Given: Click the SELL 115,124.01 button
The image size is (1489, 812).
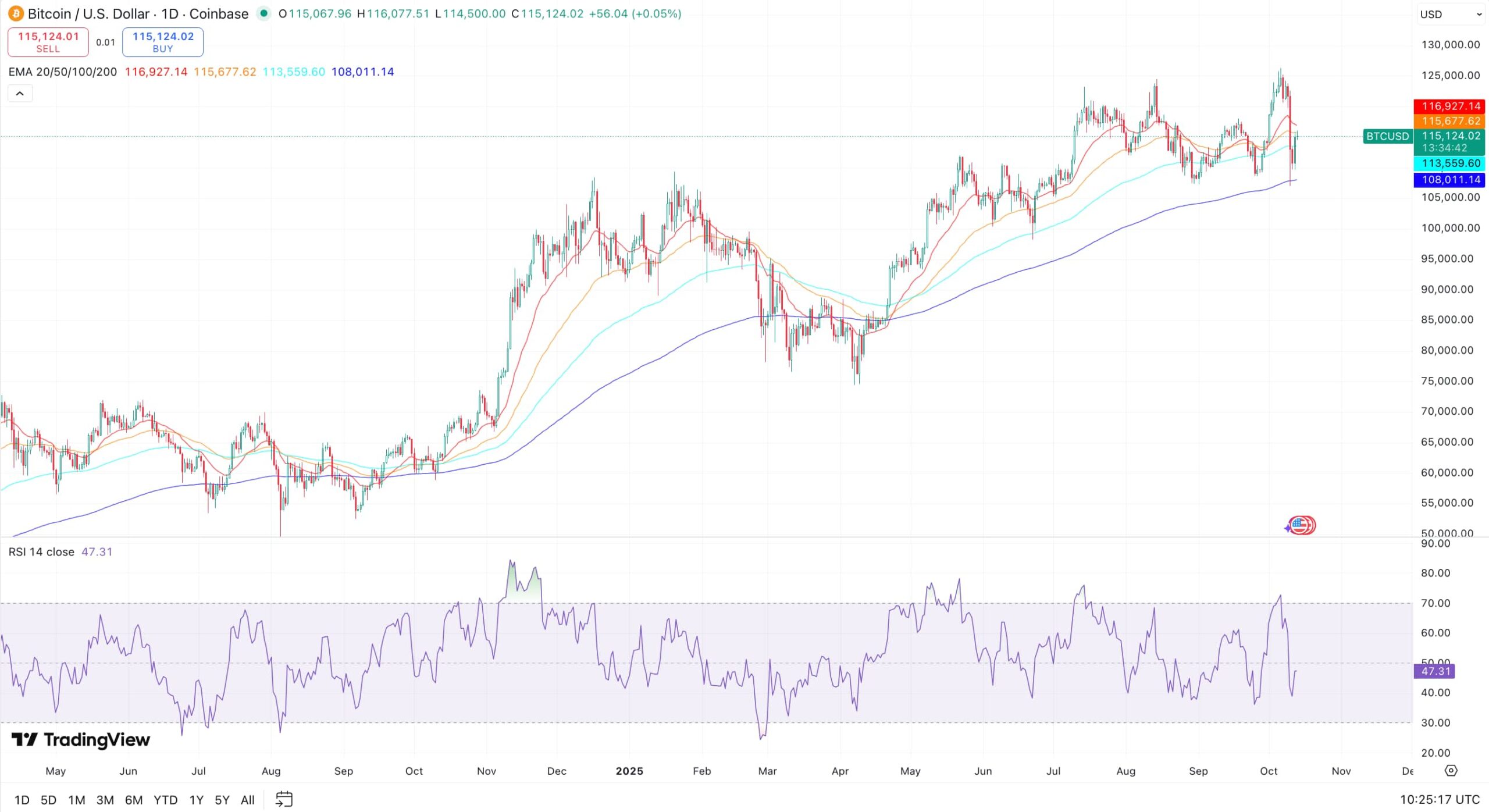Looking at the screenshot, I should [48, 42].
